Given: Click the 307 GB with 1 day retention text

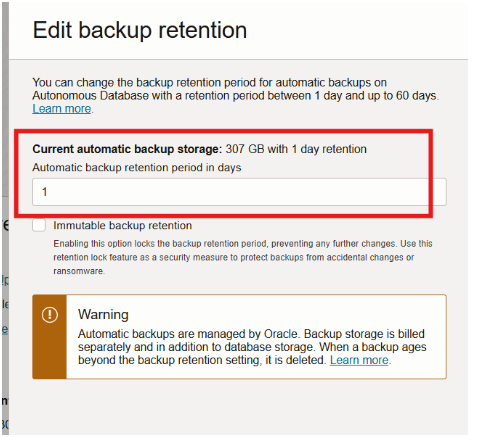Looking at the screenshot, I should coord(296,149).
